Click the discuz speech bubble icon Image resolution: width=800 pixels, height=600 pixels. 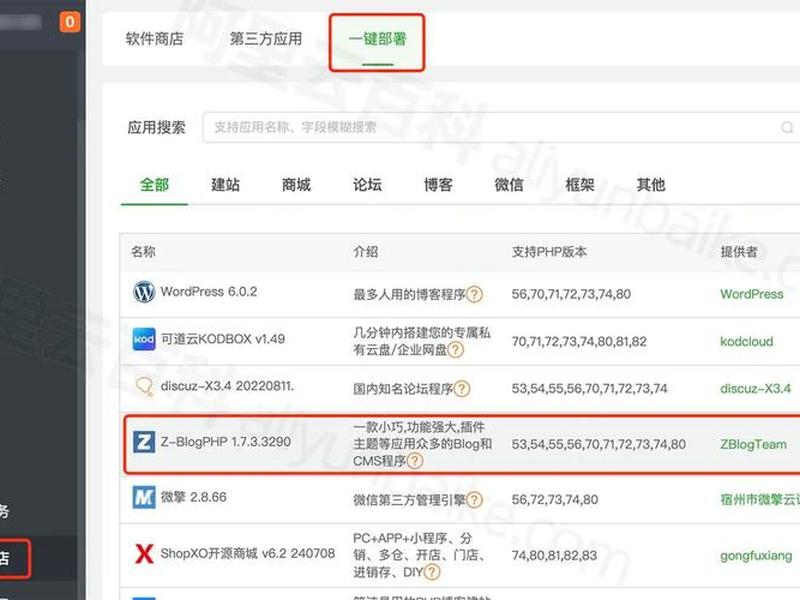(144, 386)
